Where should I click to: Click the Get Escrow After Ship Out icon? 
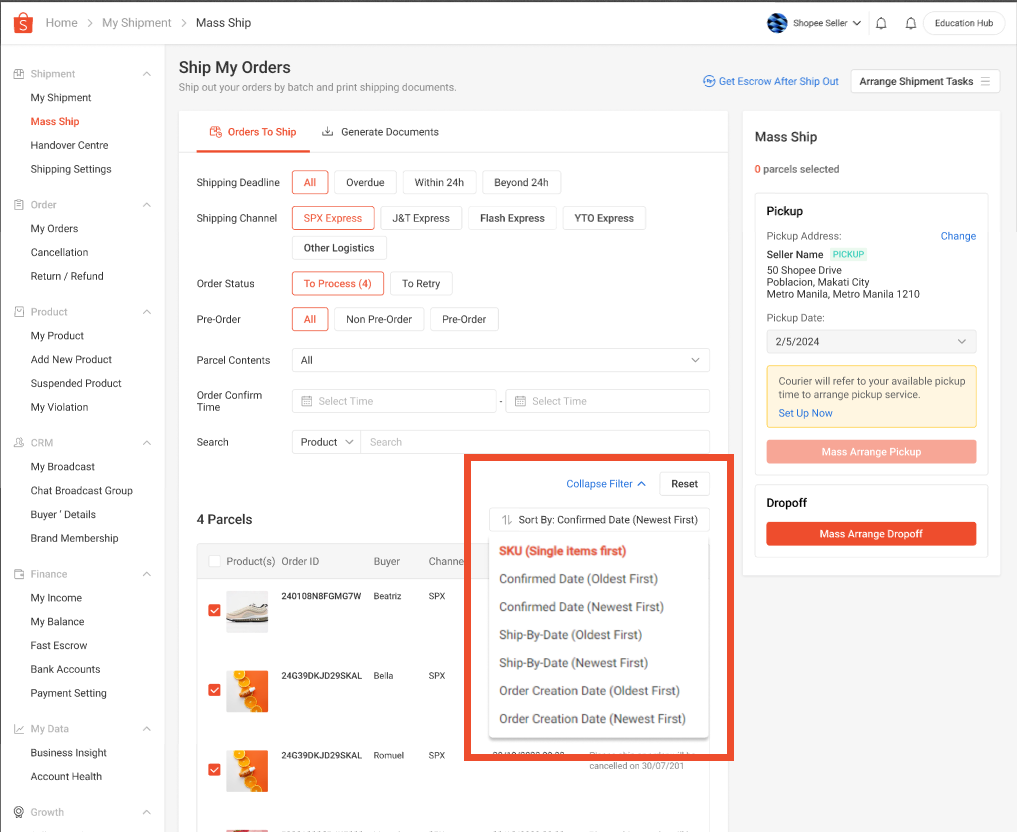(x=709, y=82)
